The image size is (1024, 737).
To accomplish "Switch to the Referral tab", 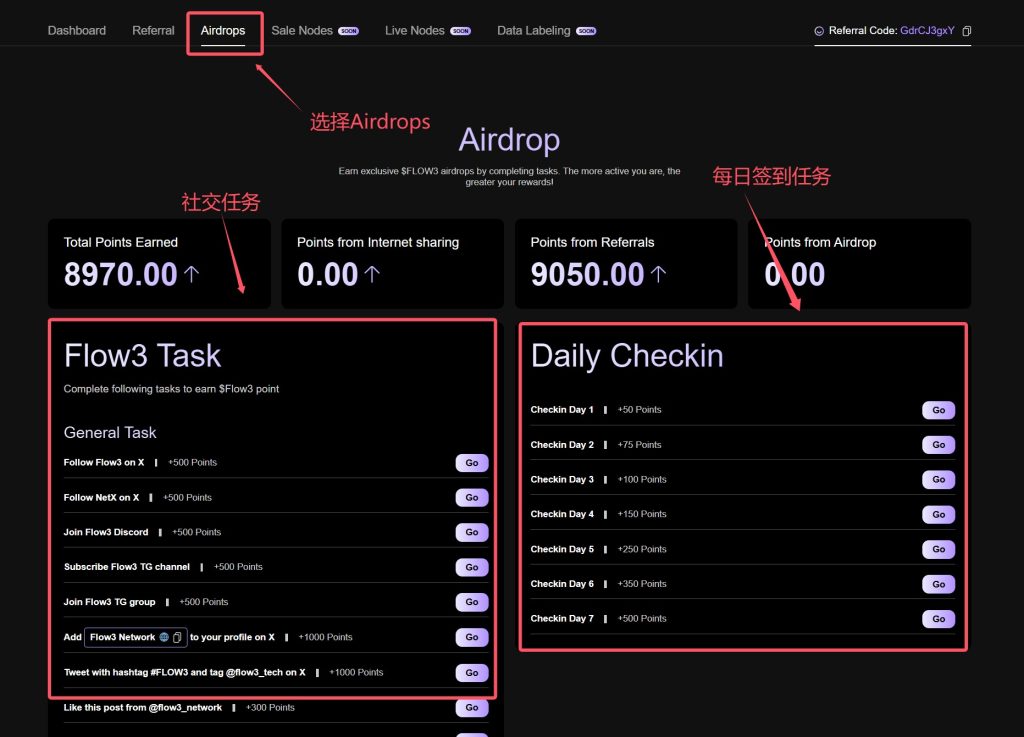I will (153, 31).
